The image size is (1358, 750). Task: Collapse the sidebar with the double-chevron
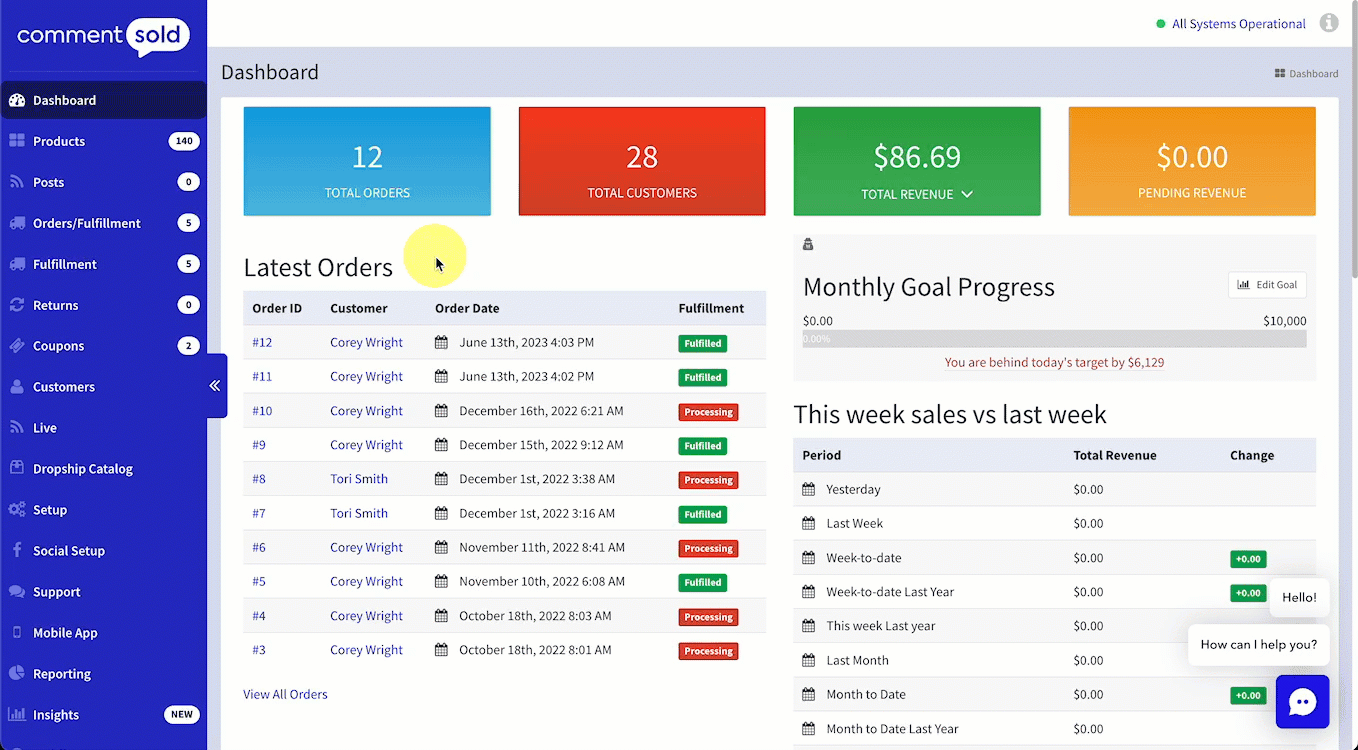pos(215,386)
